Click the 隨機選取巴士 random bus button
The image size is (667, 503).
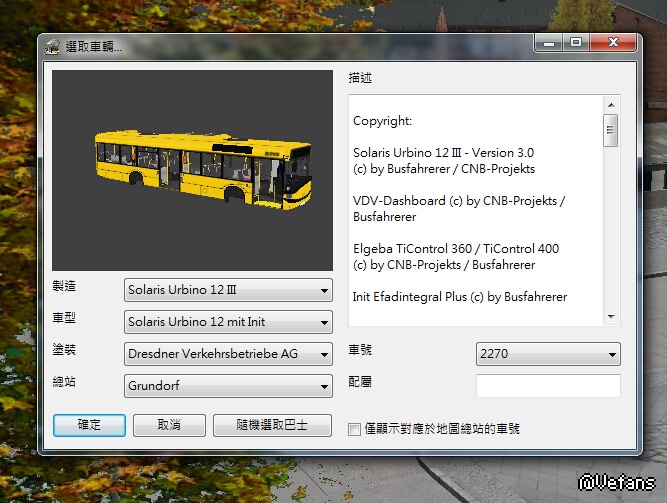pos(272,425)
